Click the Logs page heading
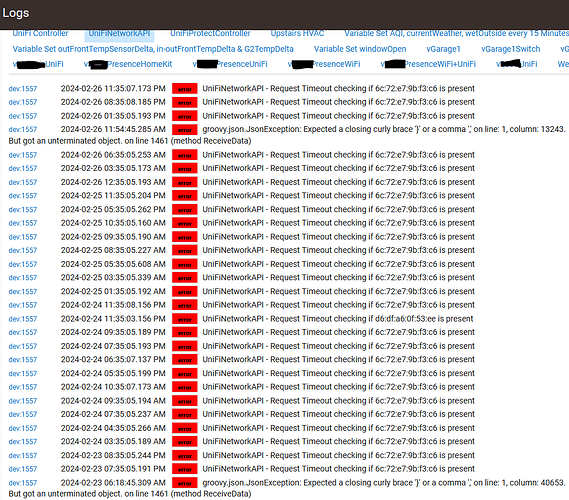Image resolution: width=569 pixels, height=500 pixels. click(x=16, y=13)
